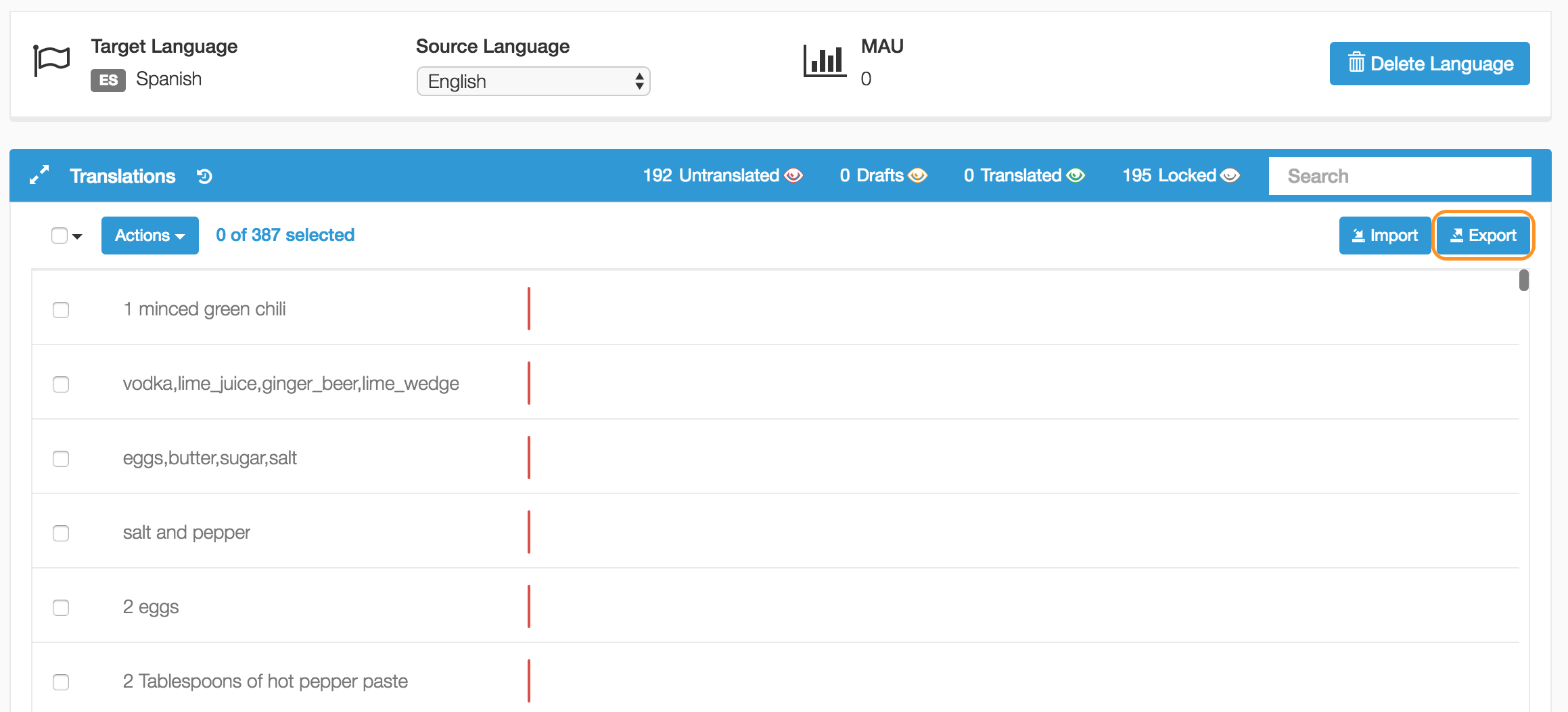Toggle the Translated eye visibility icon
Image resolution: width=1568 pixels, height=712 pixels.
tap(1076, 175)
